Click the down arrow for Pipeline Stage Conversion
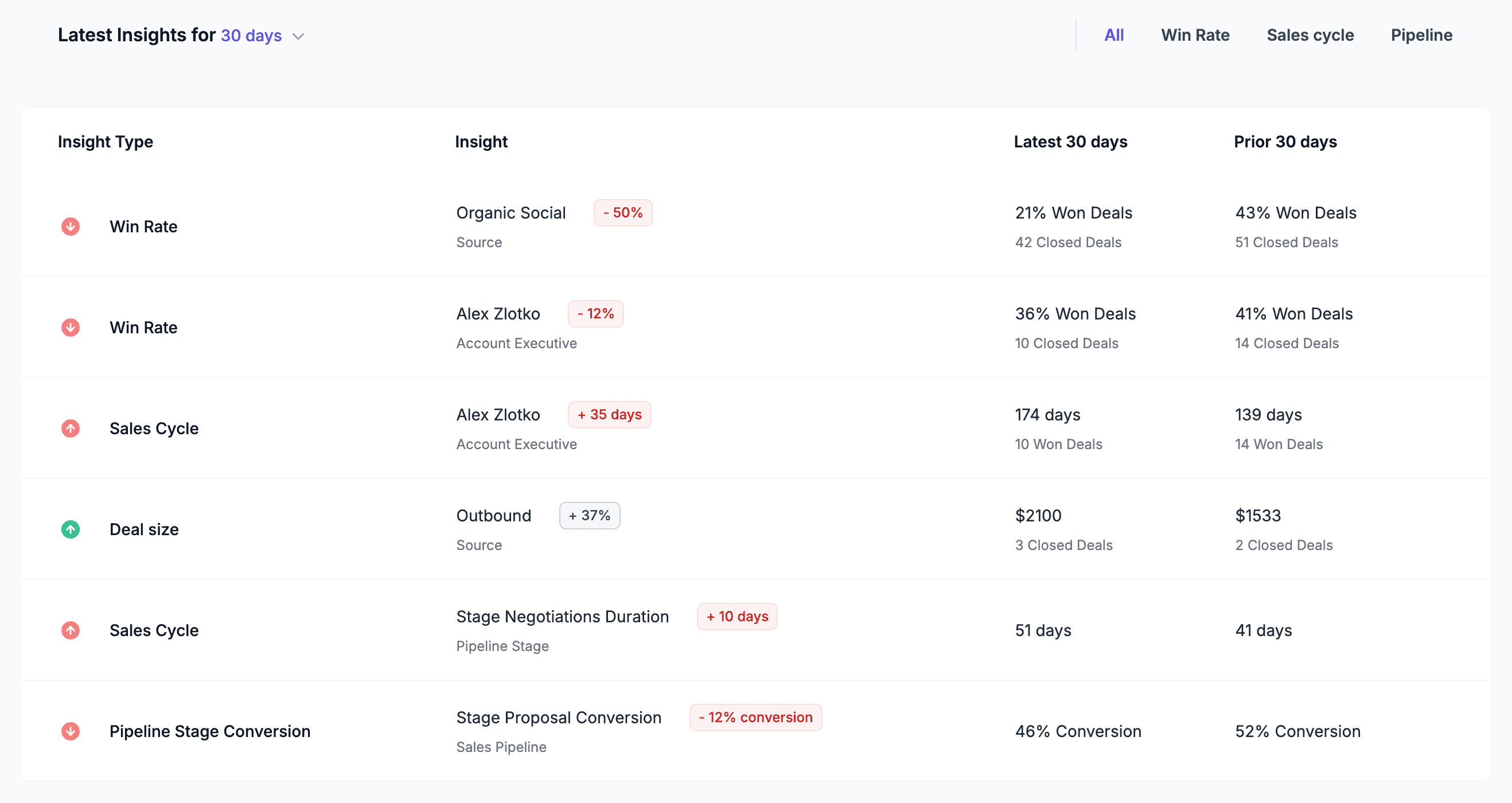 (71, 731)
